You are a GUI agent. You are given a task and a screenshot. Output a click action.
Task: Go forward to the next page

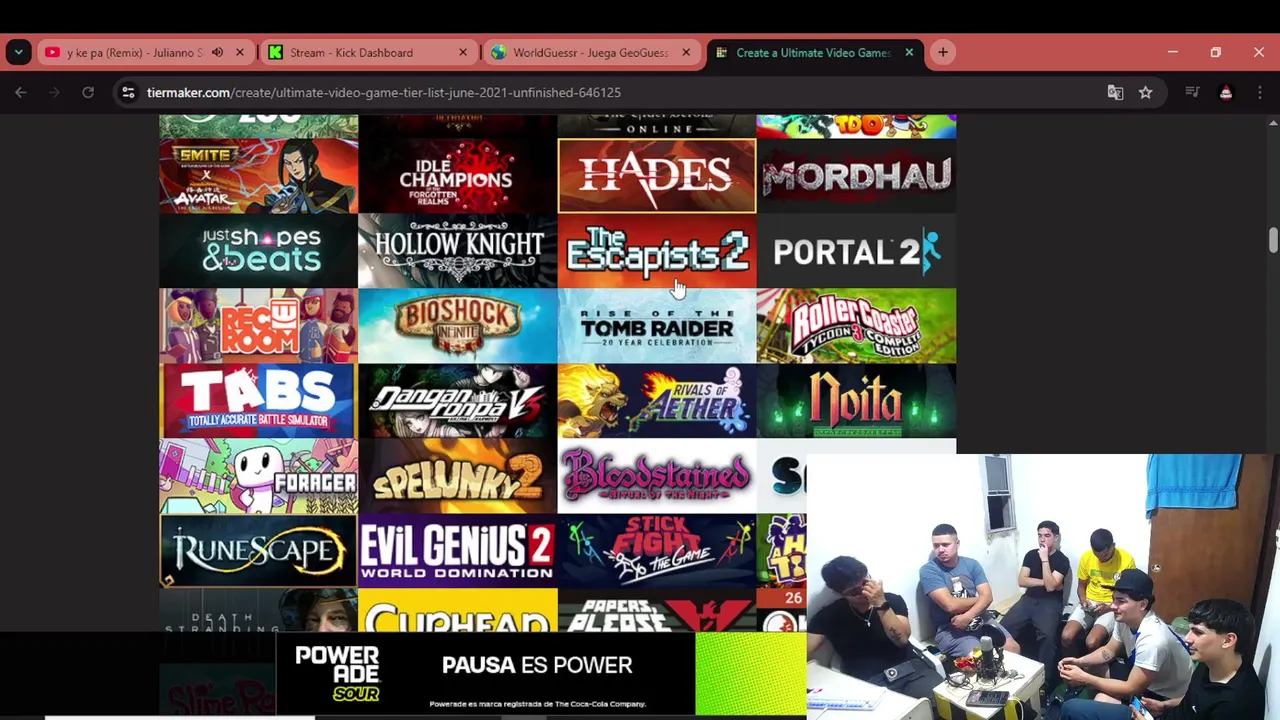click(x=55, y=92)
